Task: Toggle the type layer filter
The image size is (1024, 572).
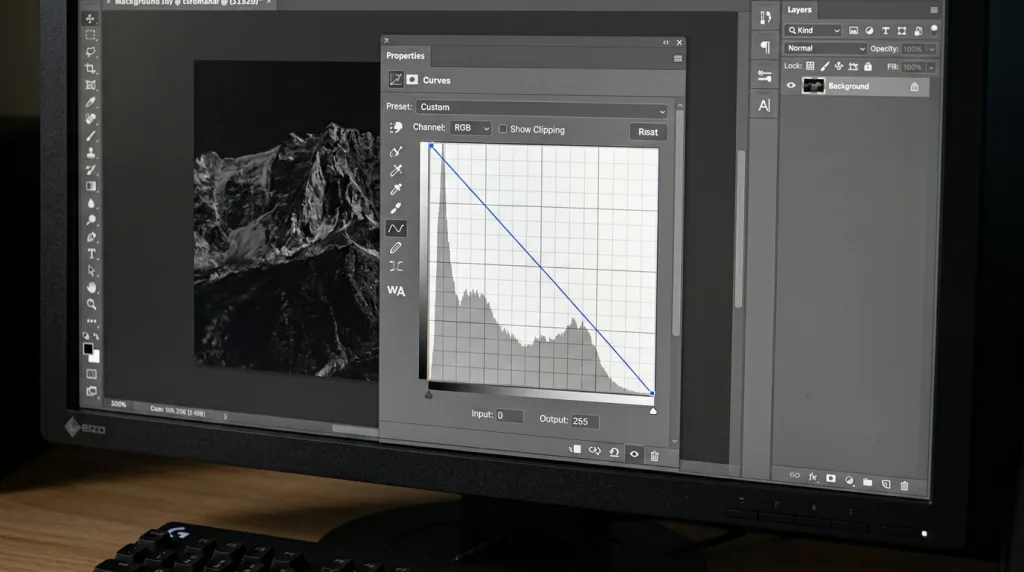Action: click(x=886, y=31)
